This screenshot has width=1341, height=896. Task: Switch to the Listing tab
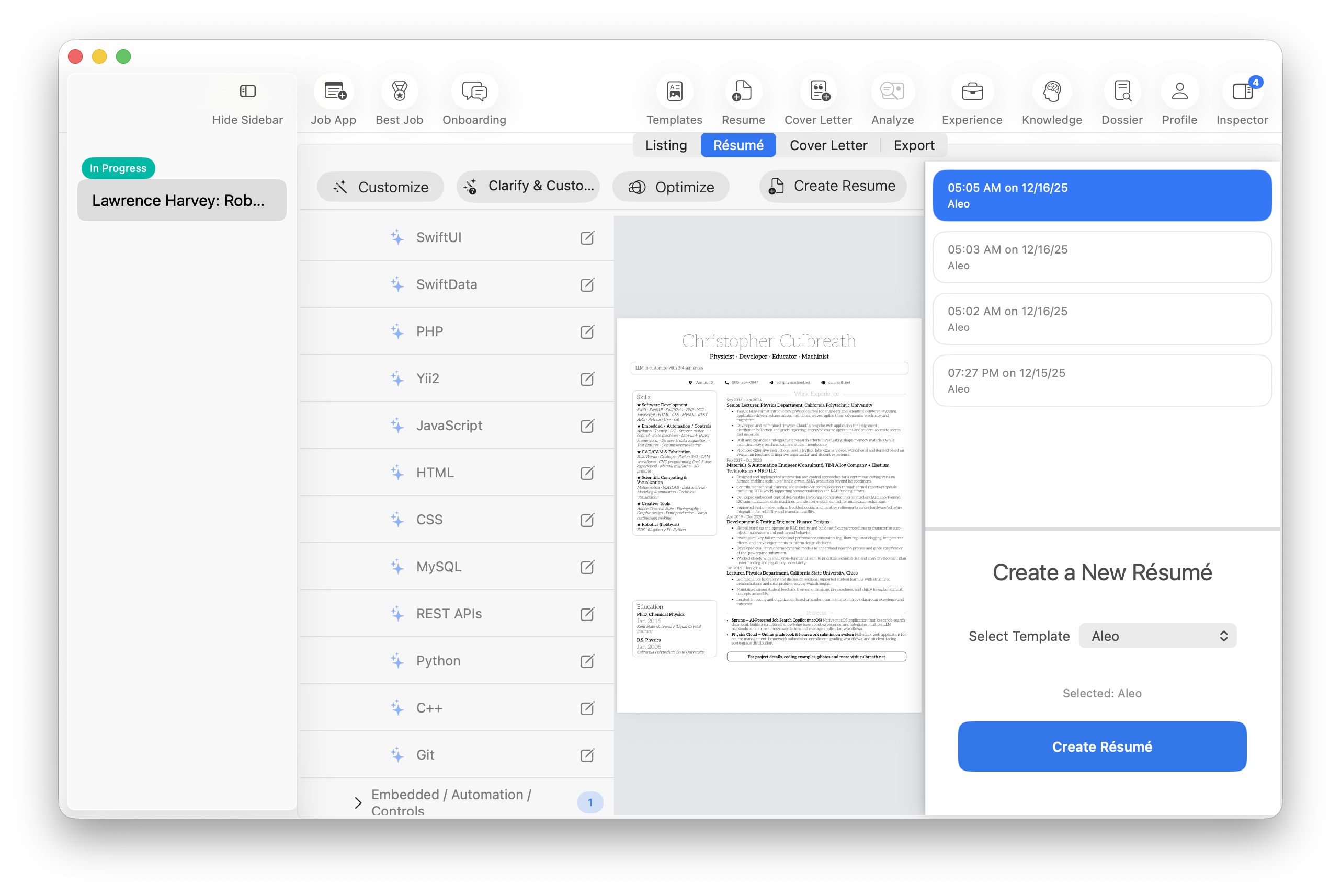(x=665, y=145)
